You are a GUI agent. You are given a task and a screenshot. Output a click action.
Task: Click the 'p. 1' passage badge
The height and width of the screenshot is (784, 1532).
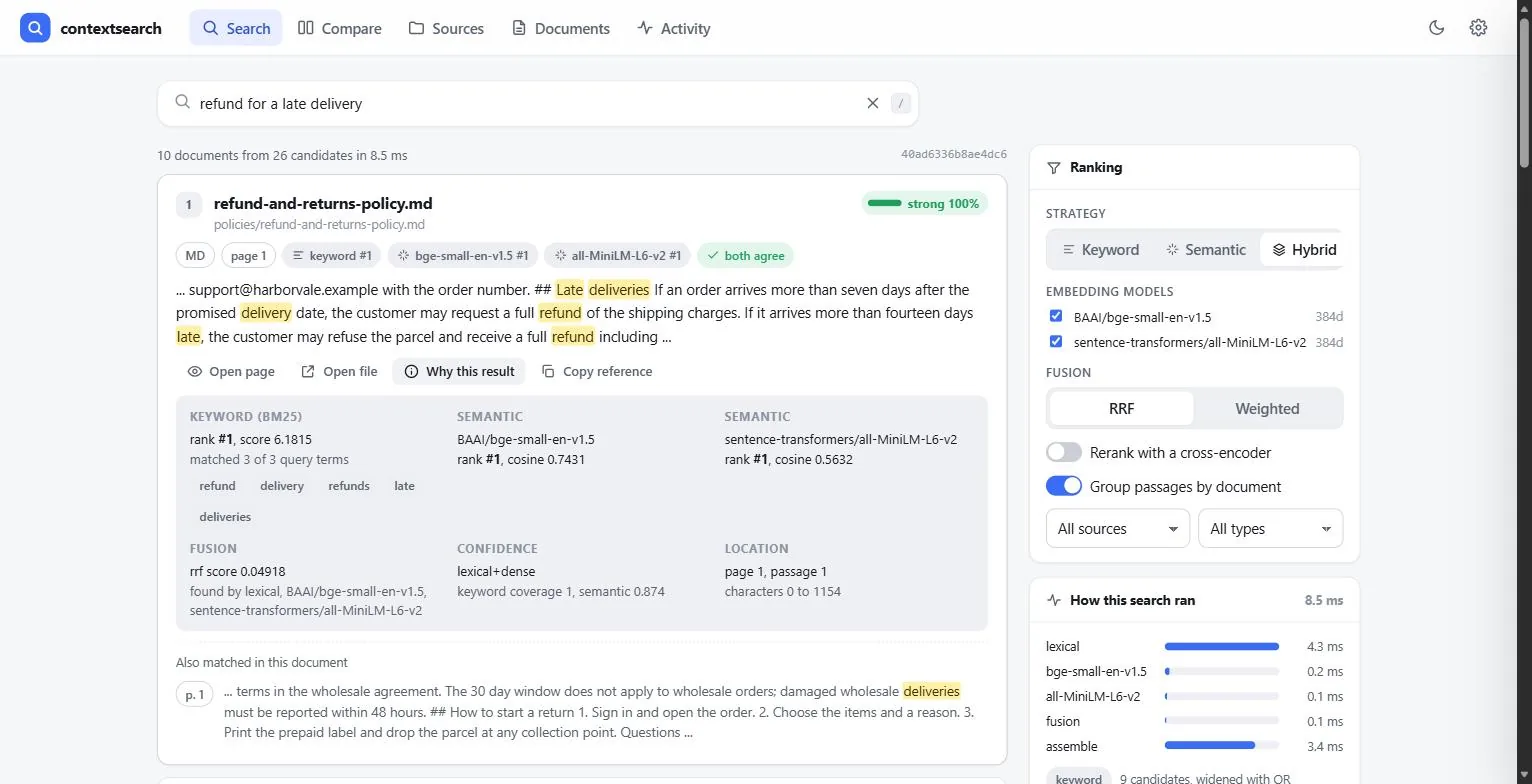point(195,694)
